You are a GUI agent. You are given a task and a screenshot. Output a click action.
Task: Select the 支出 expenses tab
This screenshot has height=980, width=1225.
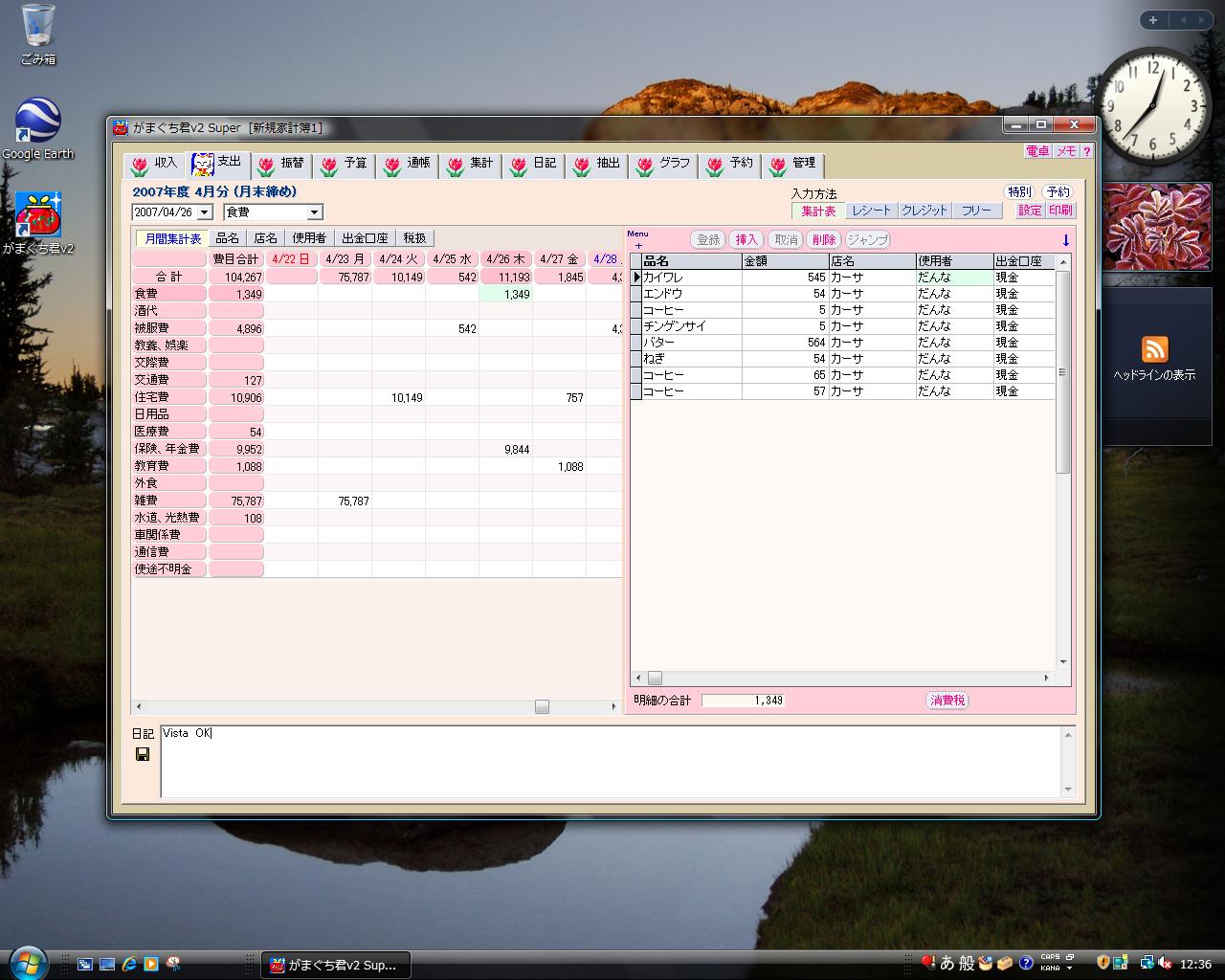point(217,164)
